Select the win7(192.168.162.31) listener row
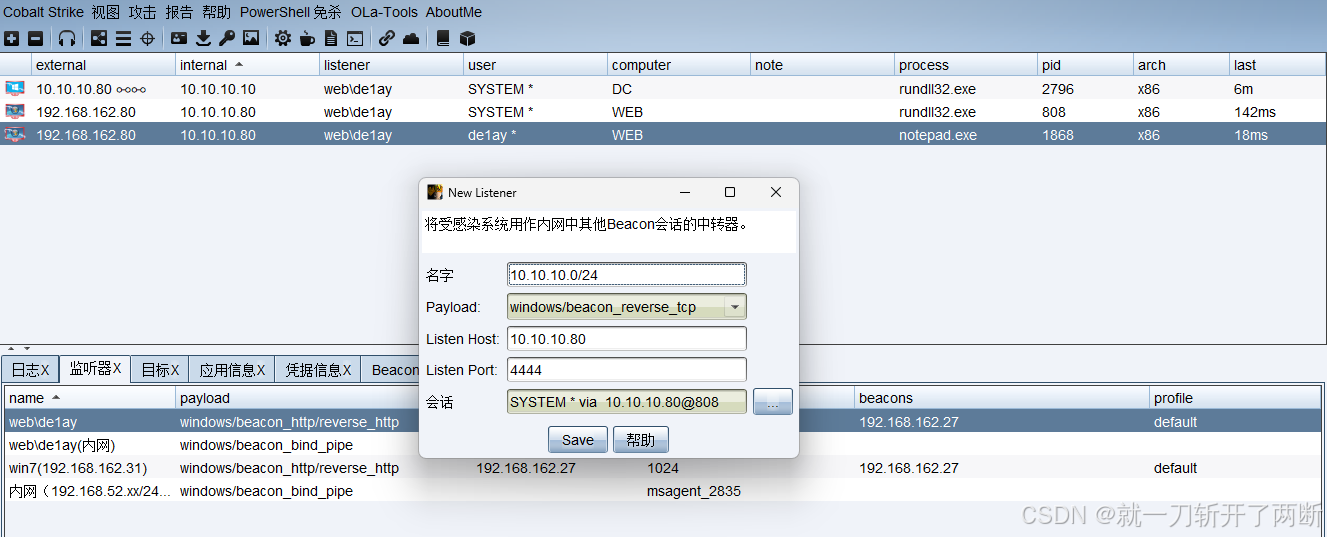This screenshot has height=537, width=1327. (663, 468)
